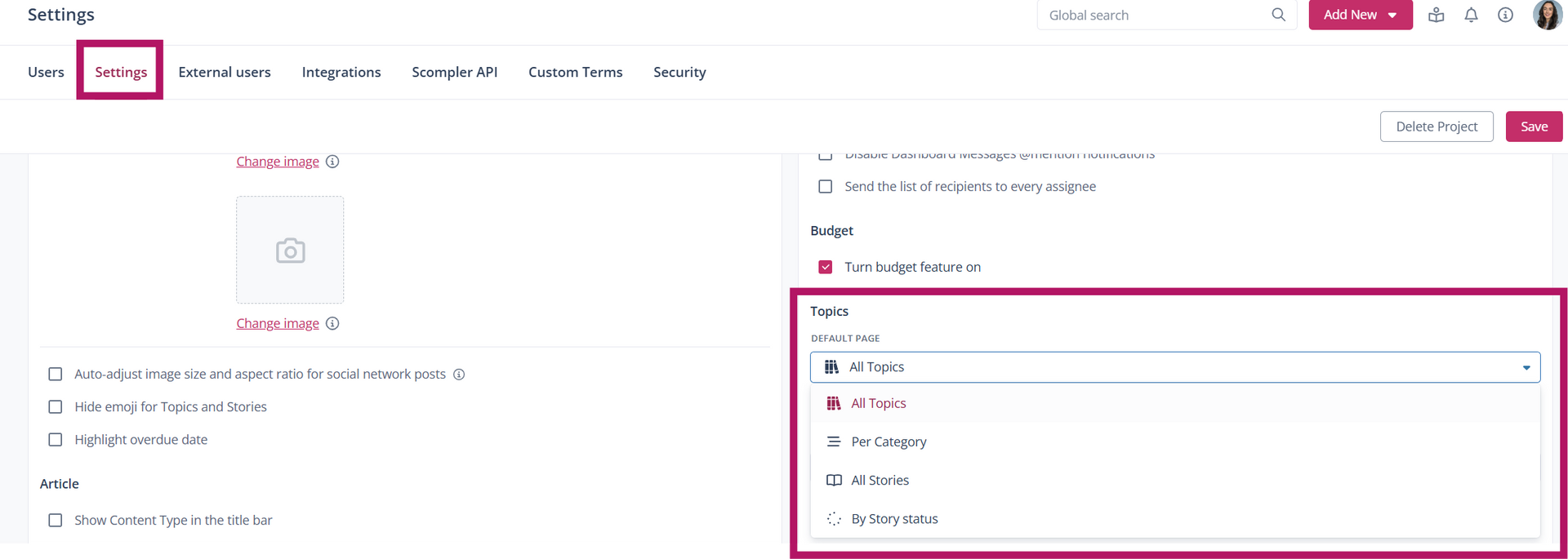Click the global search magnifier icon
This screenshot has width=1568, height=559.
pyautogui.click(x=1278, y=15)
